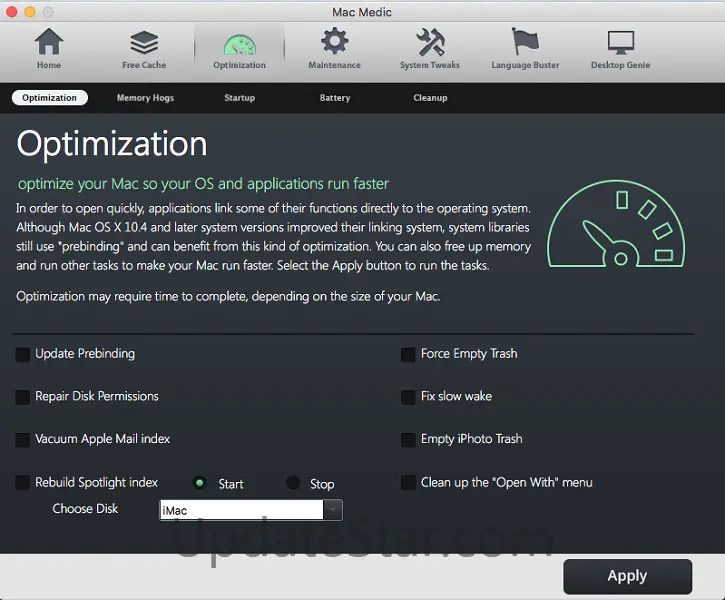Select the Stop radio button
725x600 pixels.
coord(293,483)
